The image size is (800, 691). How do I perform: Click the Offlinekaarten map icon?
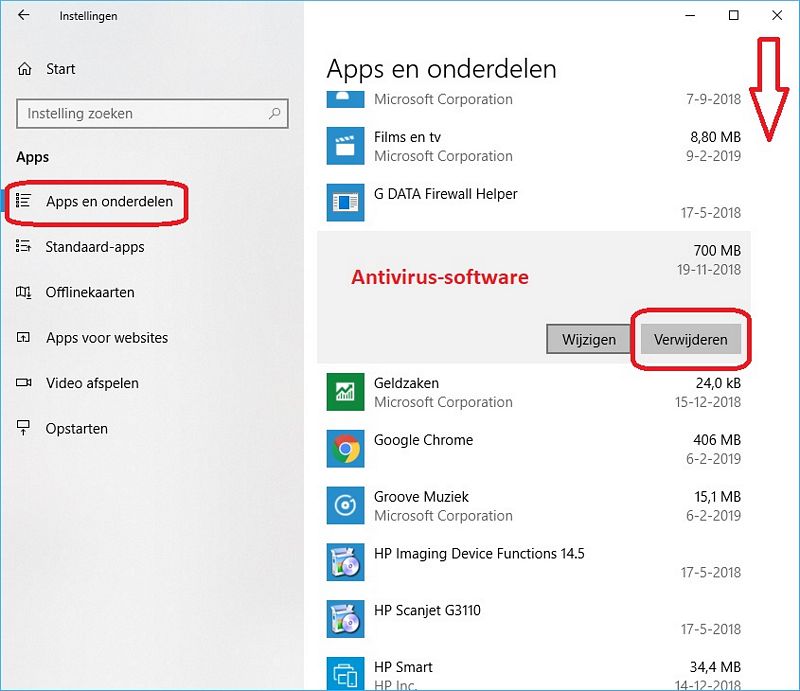[23, 292]
